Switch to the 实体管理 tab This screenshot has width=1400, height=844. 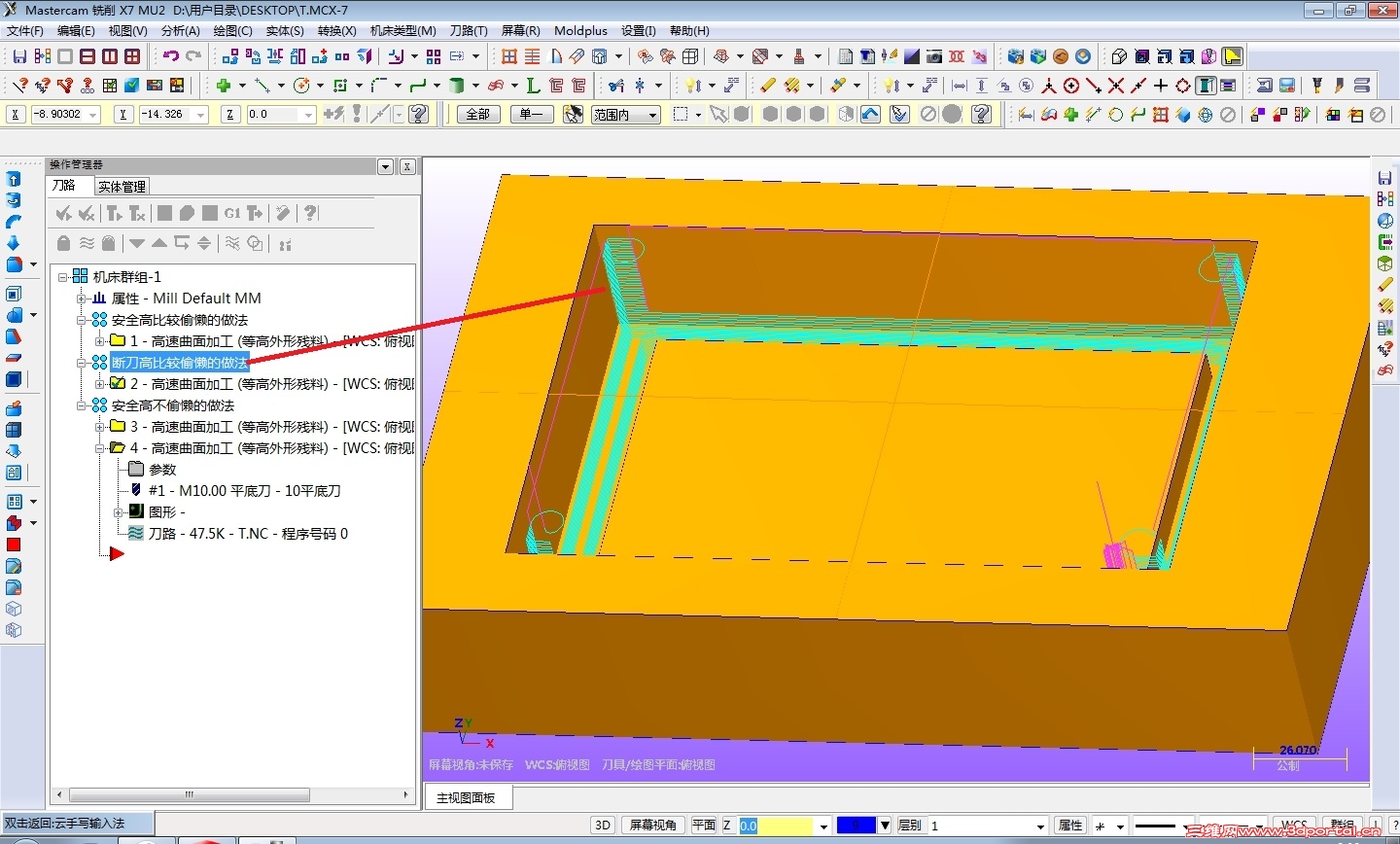122,187
